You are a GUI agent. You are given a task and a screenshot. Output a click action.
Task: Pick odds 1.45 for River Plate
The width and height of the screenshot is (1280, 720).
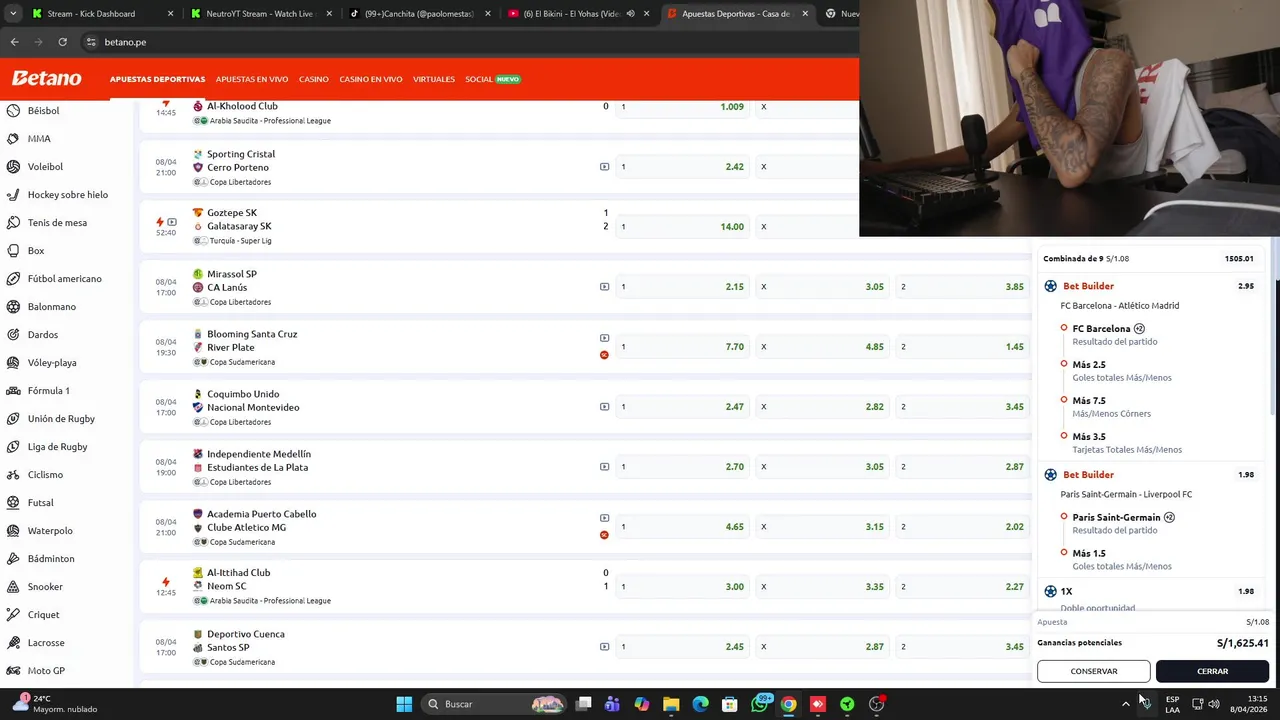(x=961, y=347)
